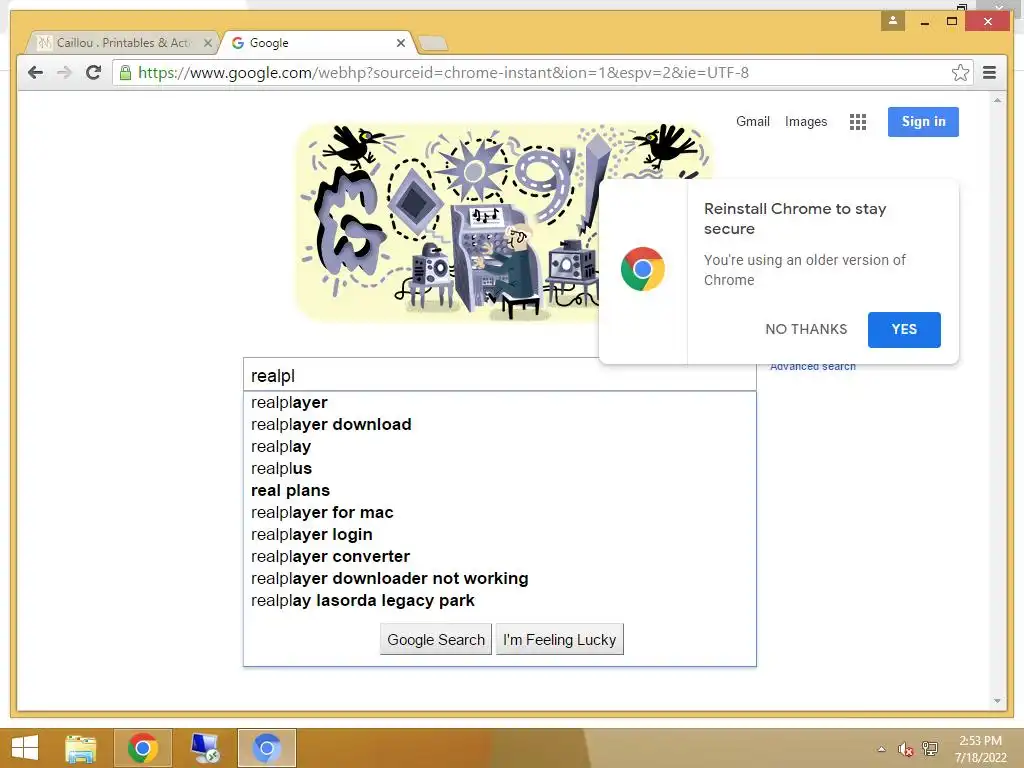The width and height of the screenshot is (1024, 768).
Task: Dismiss the reinstall prompt with NO THANKS
Action: (806, 329)
